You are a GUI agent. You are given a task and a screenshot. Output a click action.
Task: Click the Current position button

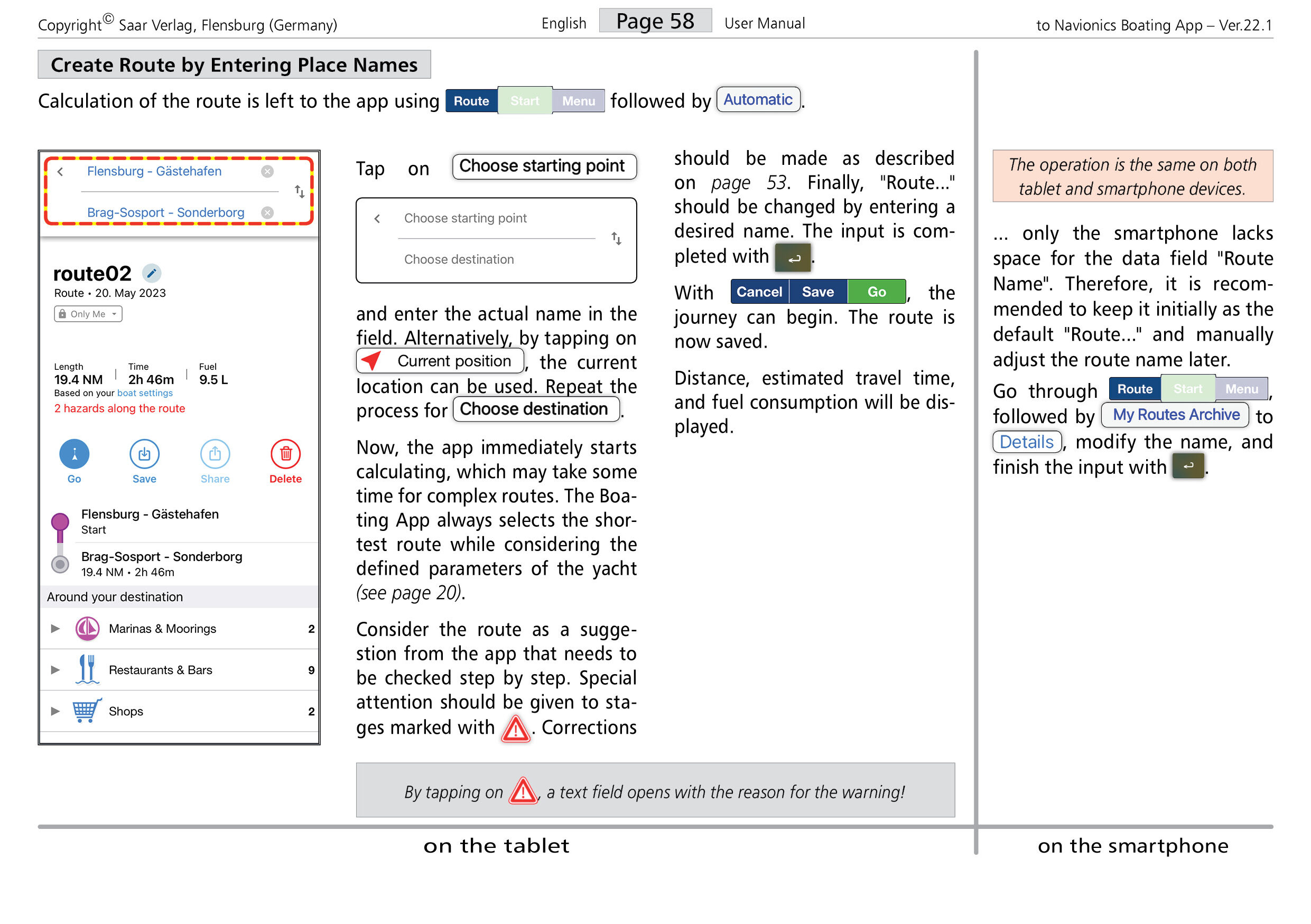click(440, 361)
